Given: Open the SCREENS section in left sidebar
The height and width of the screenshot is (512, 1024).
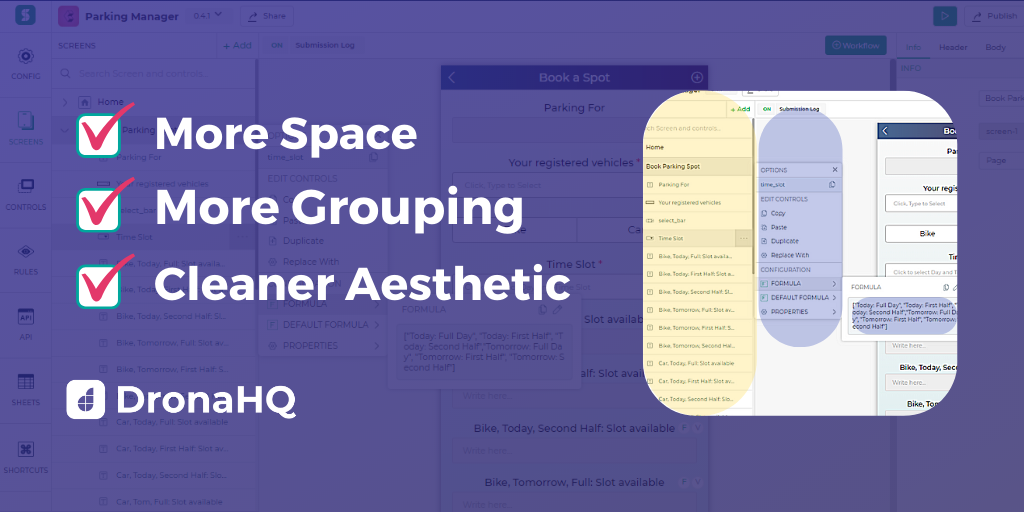Looking at the screenshot, I should (25, 129).
